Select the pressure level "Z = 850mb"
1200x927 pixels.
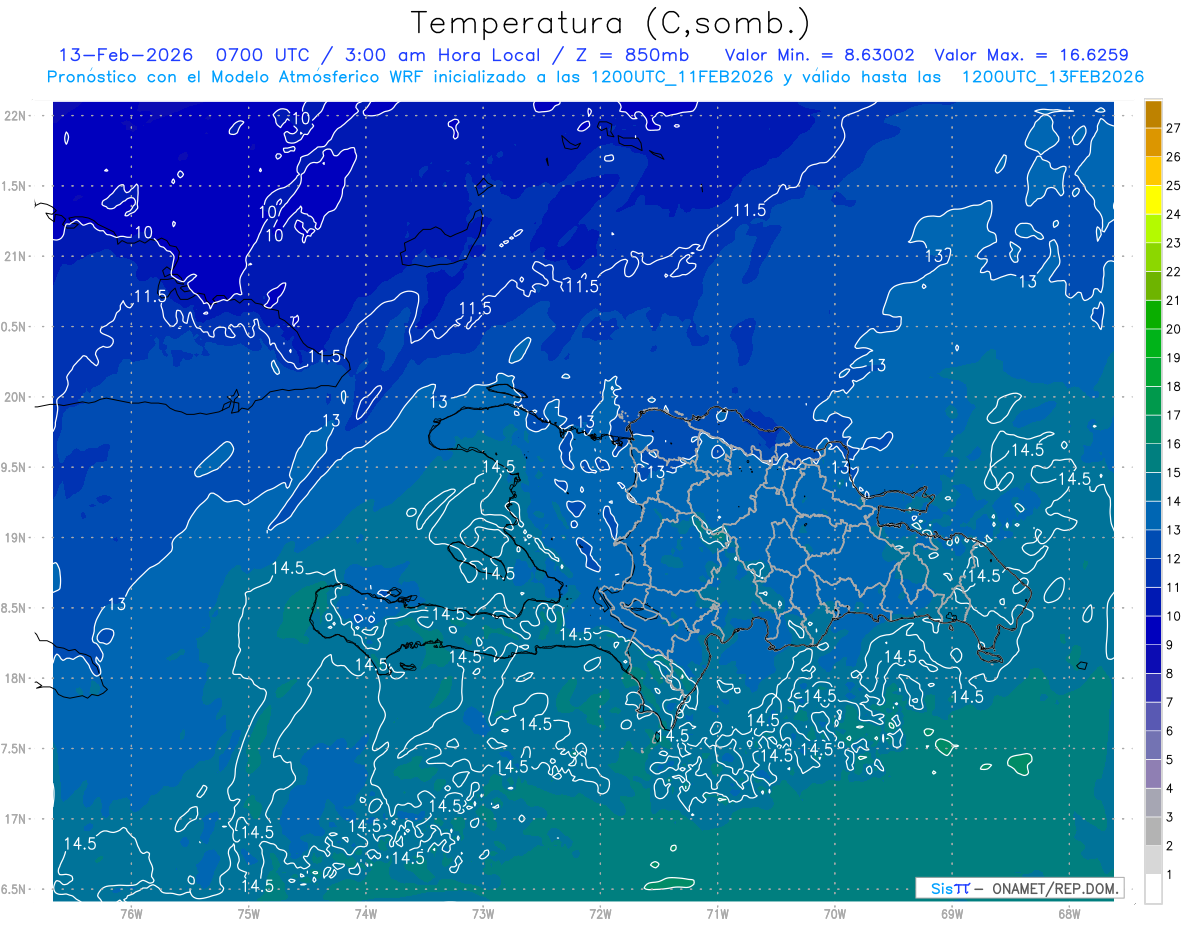pyautogui.click(x=631, y=55)
